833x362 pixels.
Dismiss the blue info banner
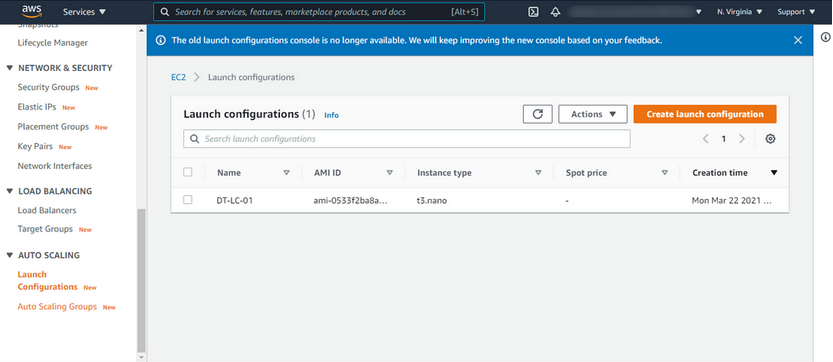coord(798,40)
